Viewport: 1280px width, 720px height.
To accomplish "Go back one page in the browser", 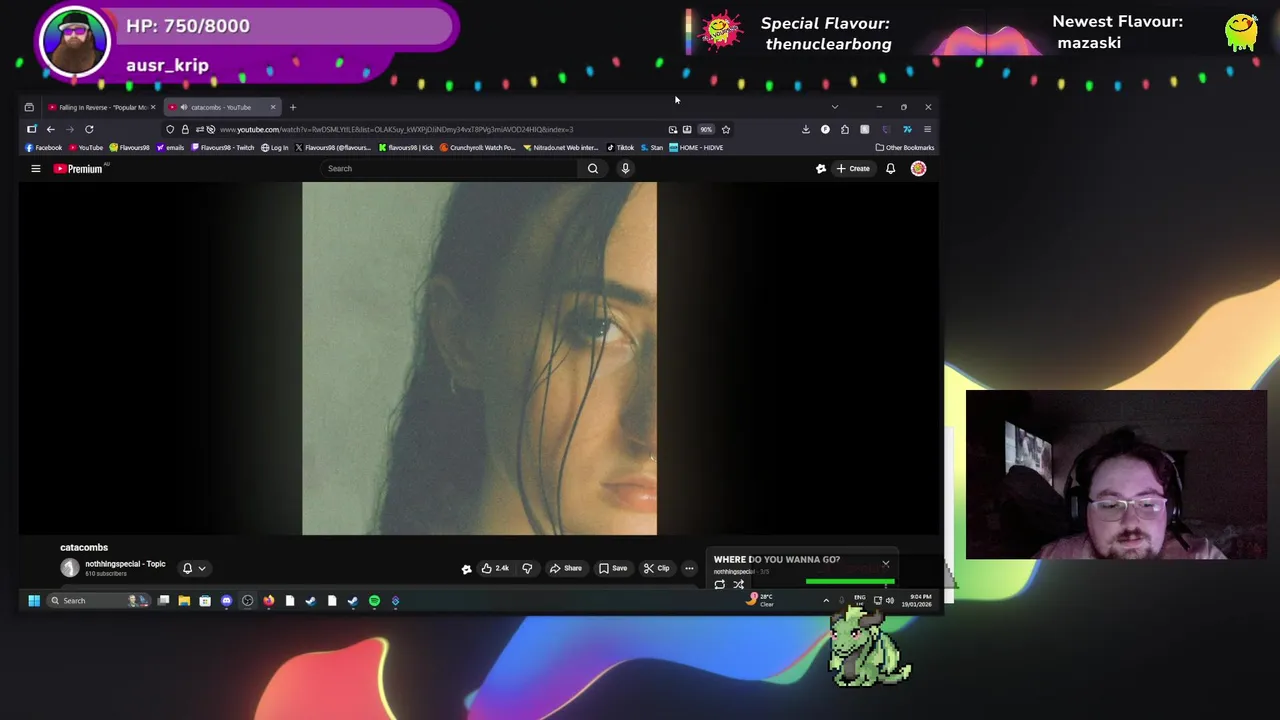I will point(50,129).
